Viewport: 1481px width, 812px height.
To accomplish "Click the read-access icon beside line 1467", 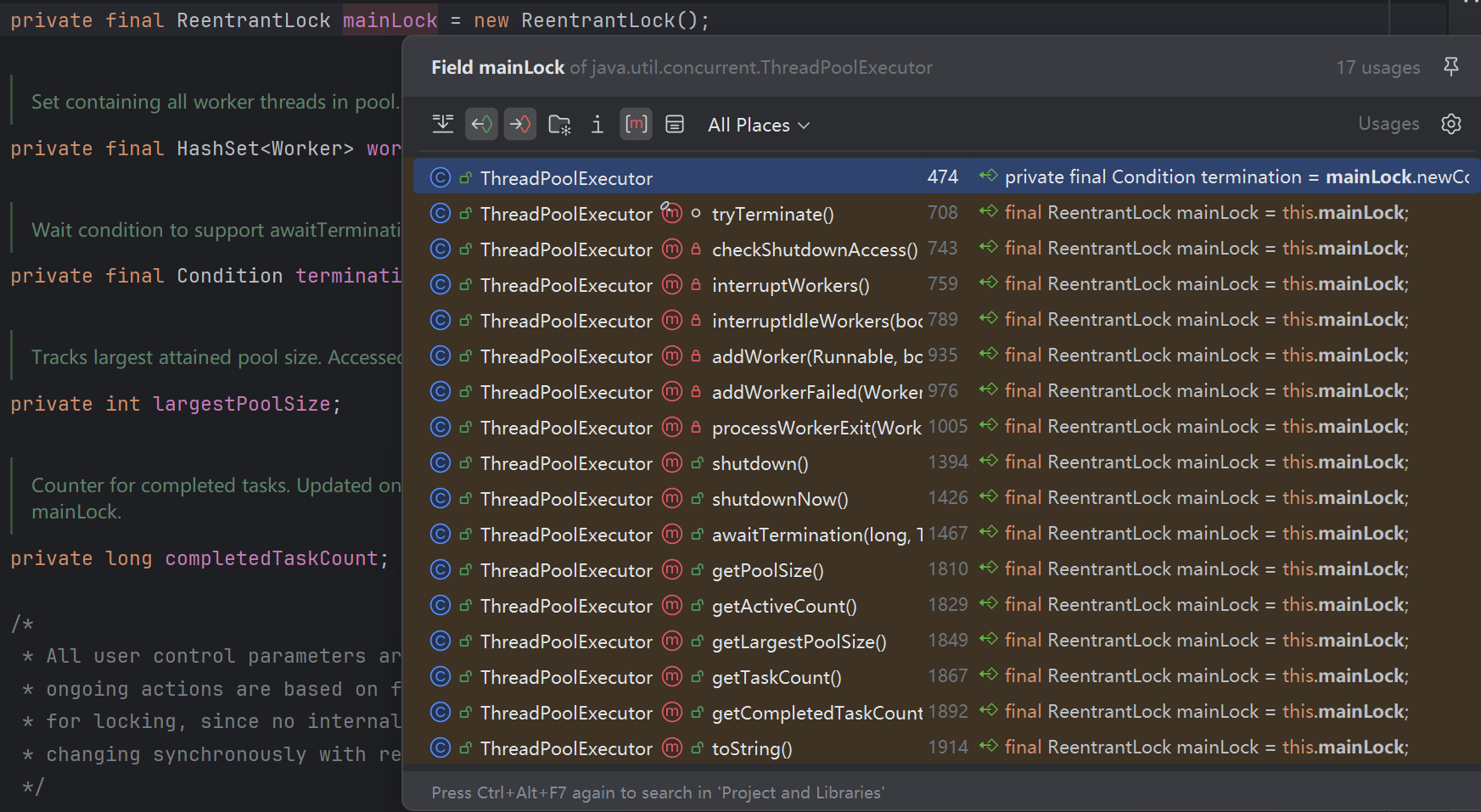I will 988,533.
